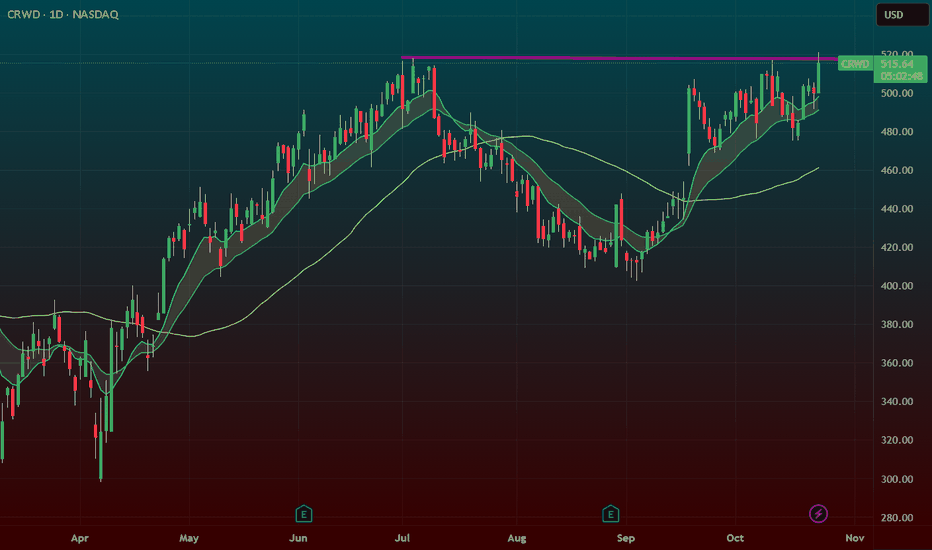
Task: Open the lightning bolt event marker
Action: 818,514
